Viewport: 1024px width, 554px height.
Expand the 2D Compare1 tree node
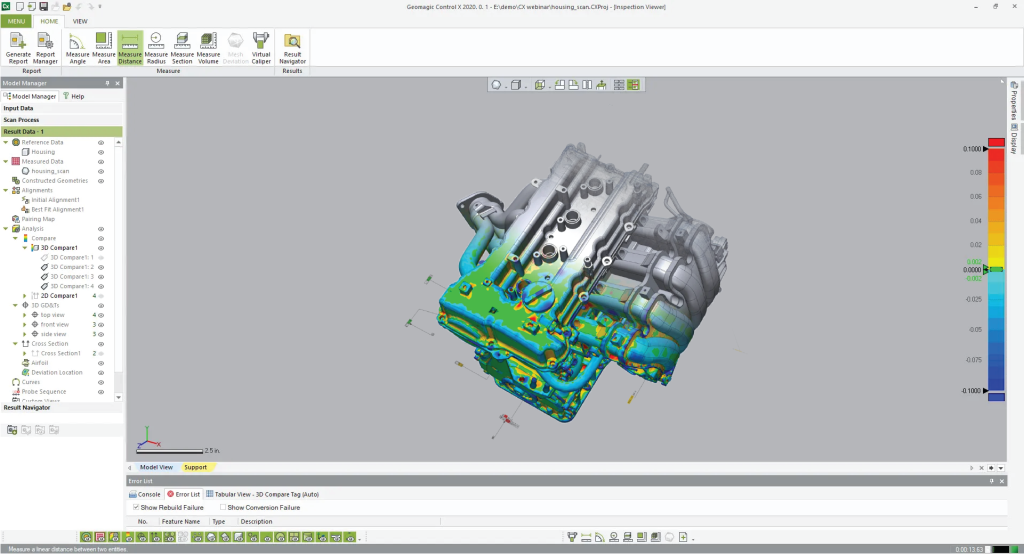26,296
